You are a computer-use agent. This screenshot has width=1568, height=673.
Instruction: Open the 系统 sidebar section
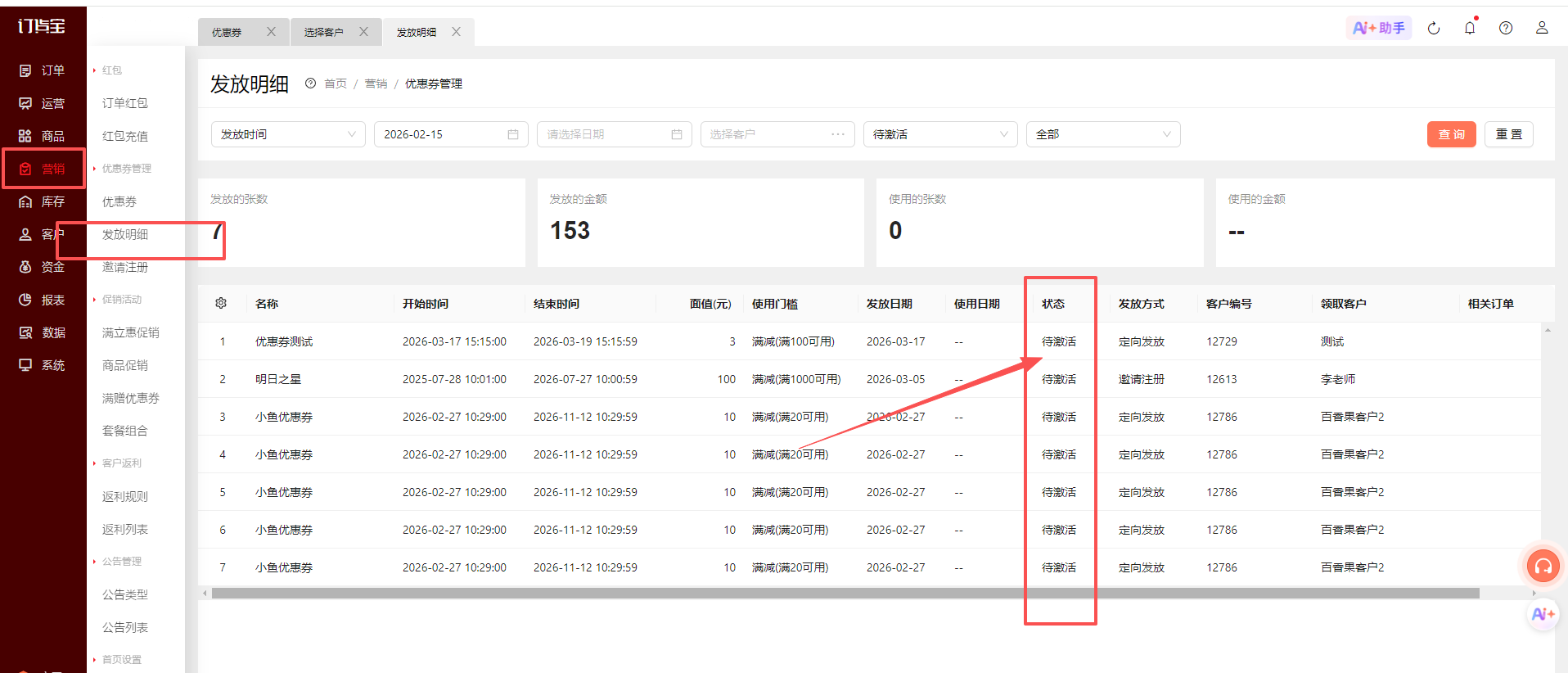pyautogui.click(x=43, y=365)
